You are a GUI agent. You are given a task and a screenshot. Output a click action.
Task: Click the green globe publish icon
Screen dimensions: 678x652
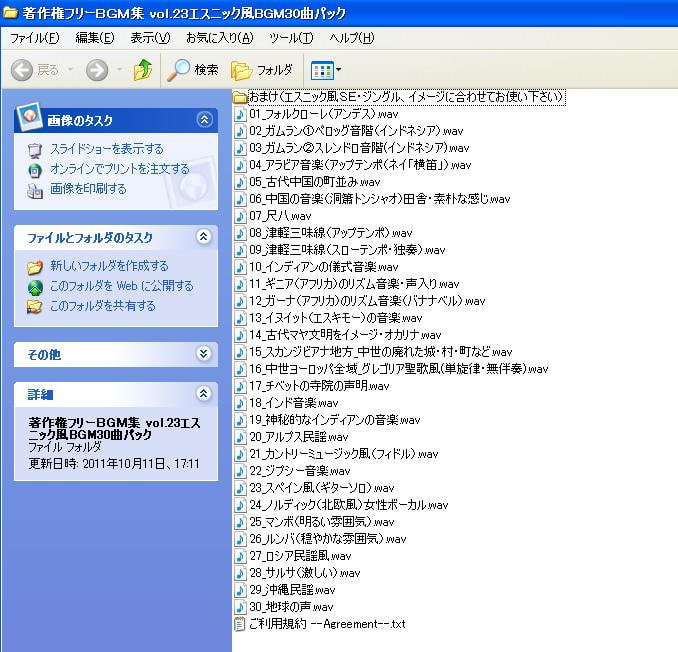click(x=35, y=288)
